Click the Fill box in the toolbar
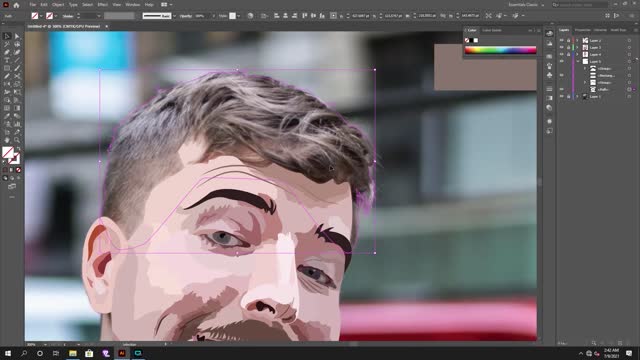The height and width of the screenshot is (360, 640). point(8,152)
